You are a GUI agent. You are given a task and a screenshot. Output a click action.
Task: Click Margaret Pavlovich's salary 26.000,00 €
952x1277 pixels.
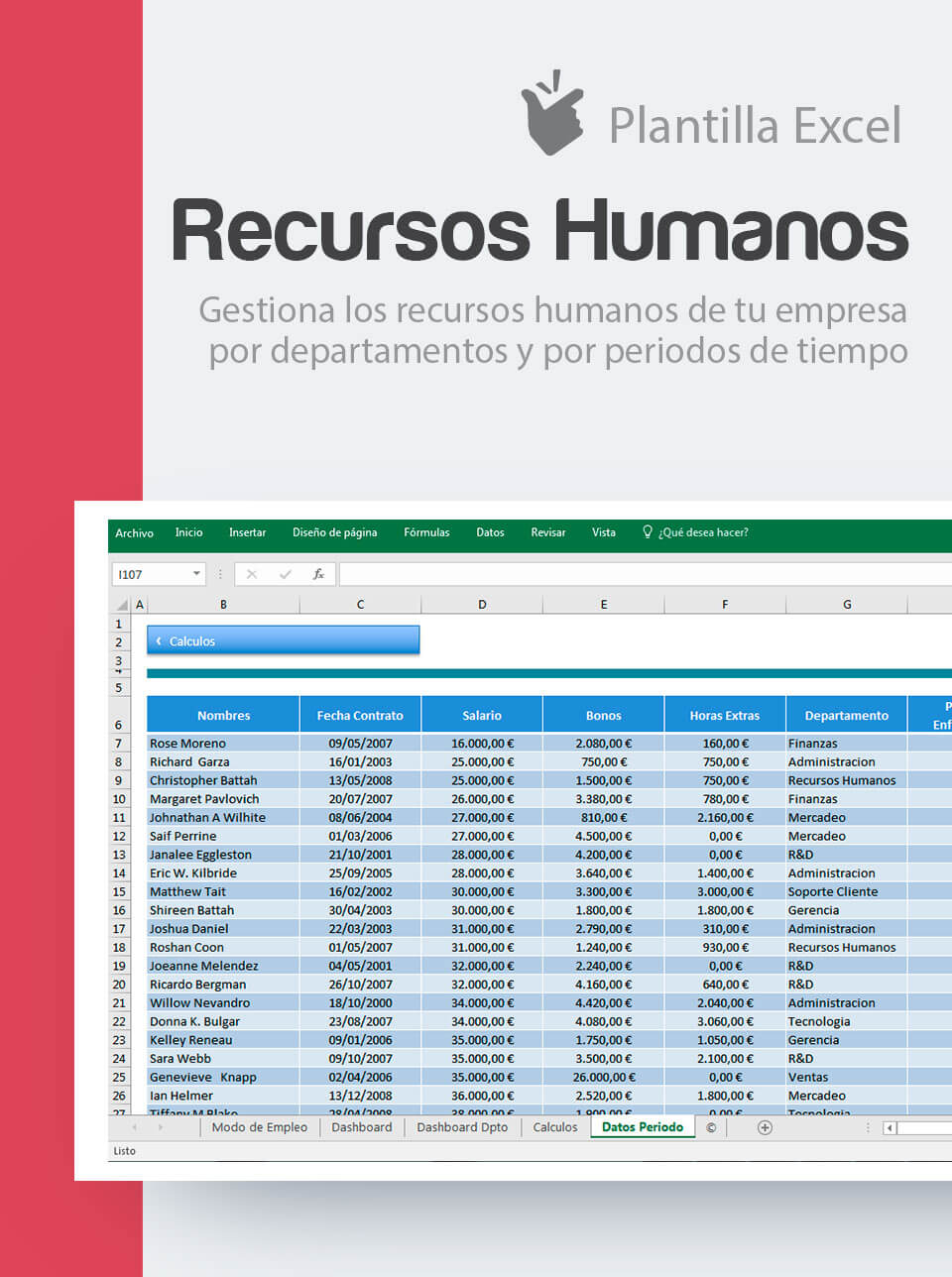482,799
